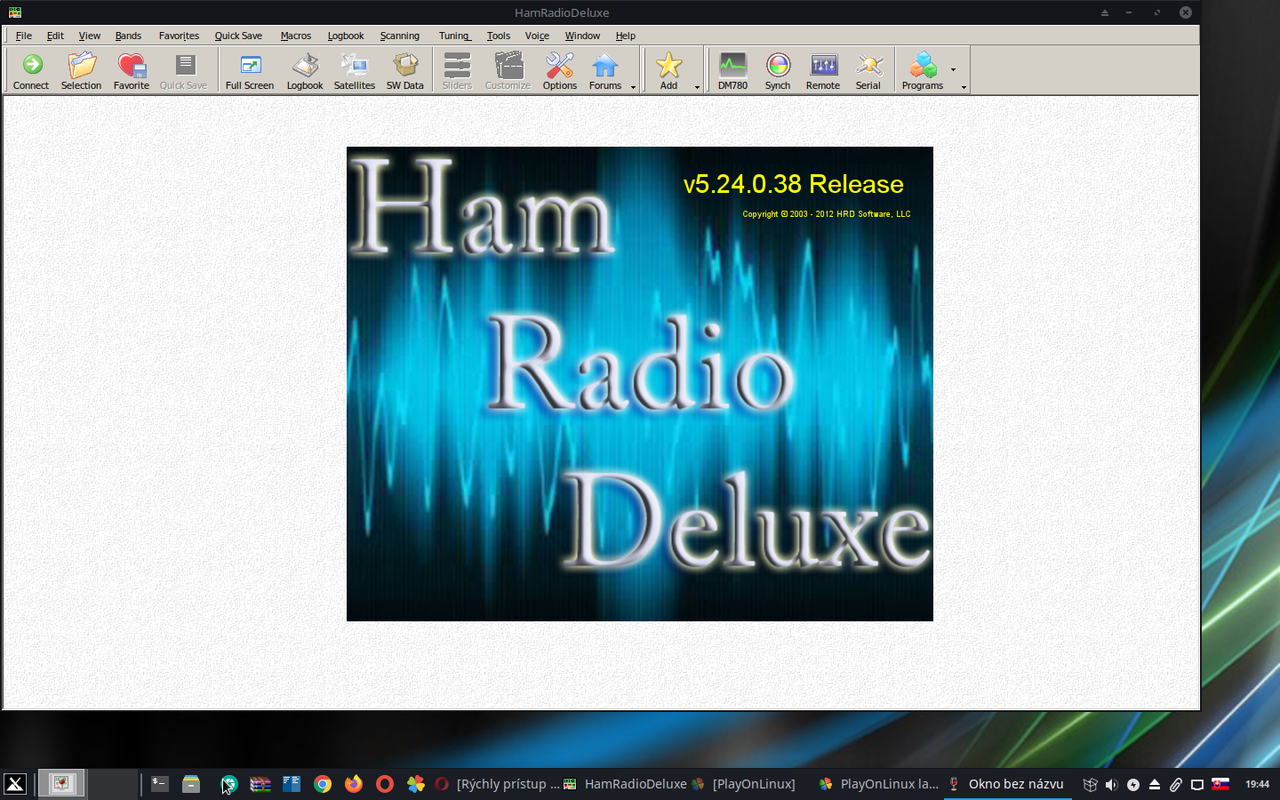1280x800 pixels.
Task: Open the Window menu
Action: click(582, 36)
